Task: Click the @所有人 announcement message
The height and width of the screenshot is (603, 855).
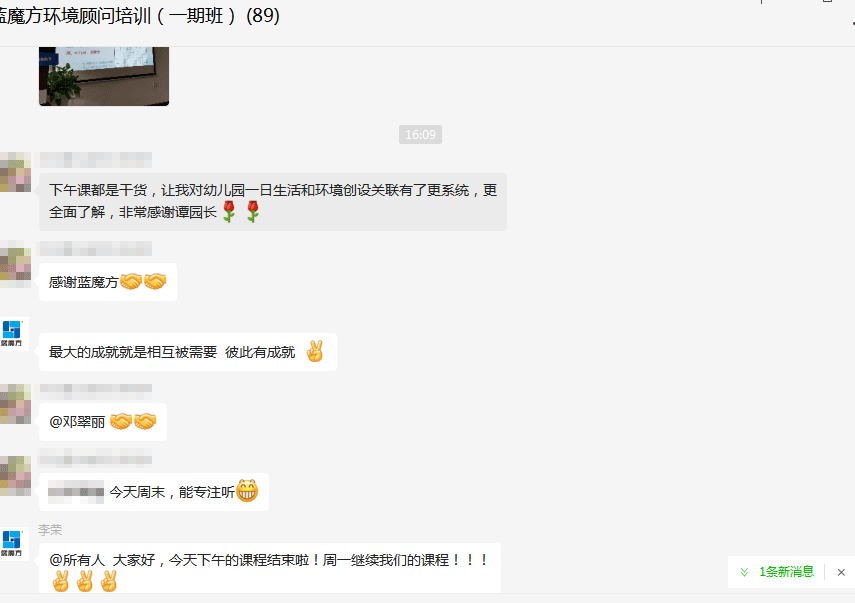Action: point(270,569)
